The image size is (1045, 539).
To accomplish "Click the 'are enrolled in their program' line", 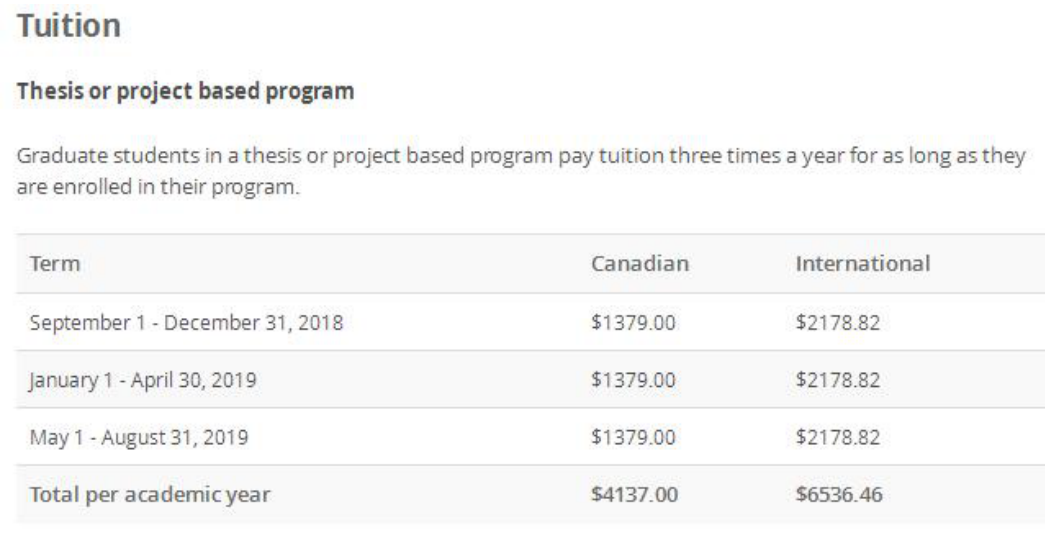I will click(x=159, y=187).
